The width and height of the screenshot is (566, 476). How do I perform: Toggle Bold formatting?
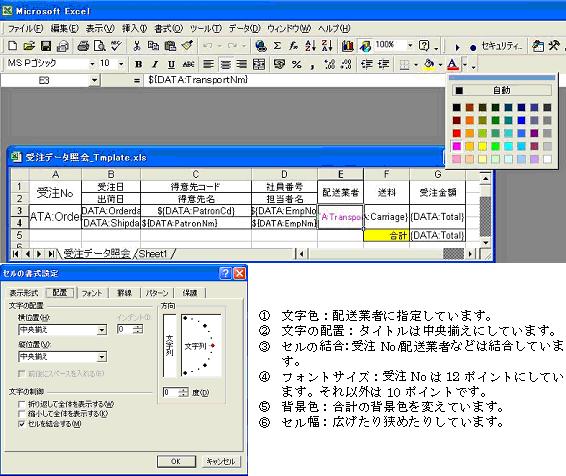[x=138, y=65]
